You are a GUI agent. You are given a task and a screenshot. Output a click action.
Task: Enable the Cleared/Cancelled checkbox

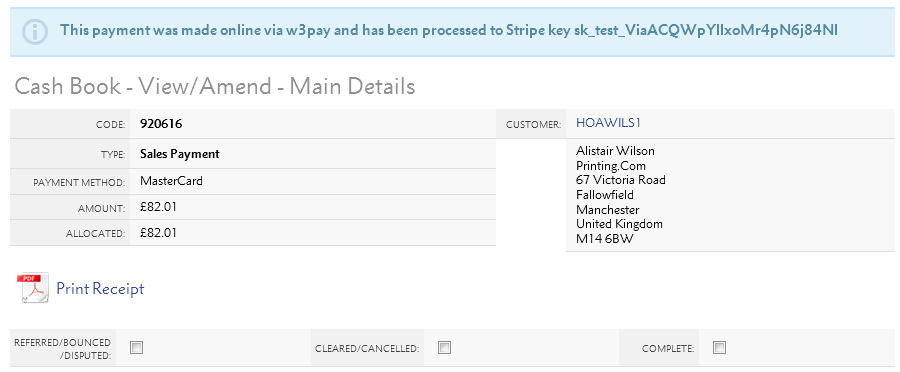(444, 347)
